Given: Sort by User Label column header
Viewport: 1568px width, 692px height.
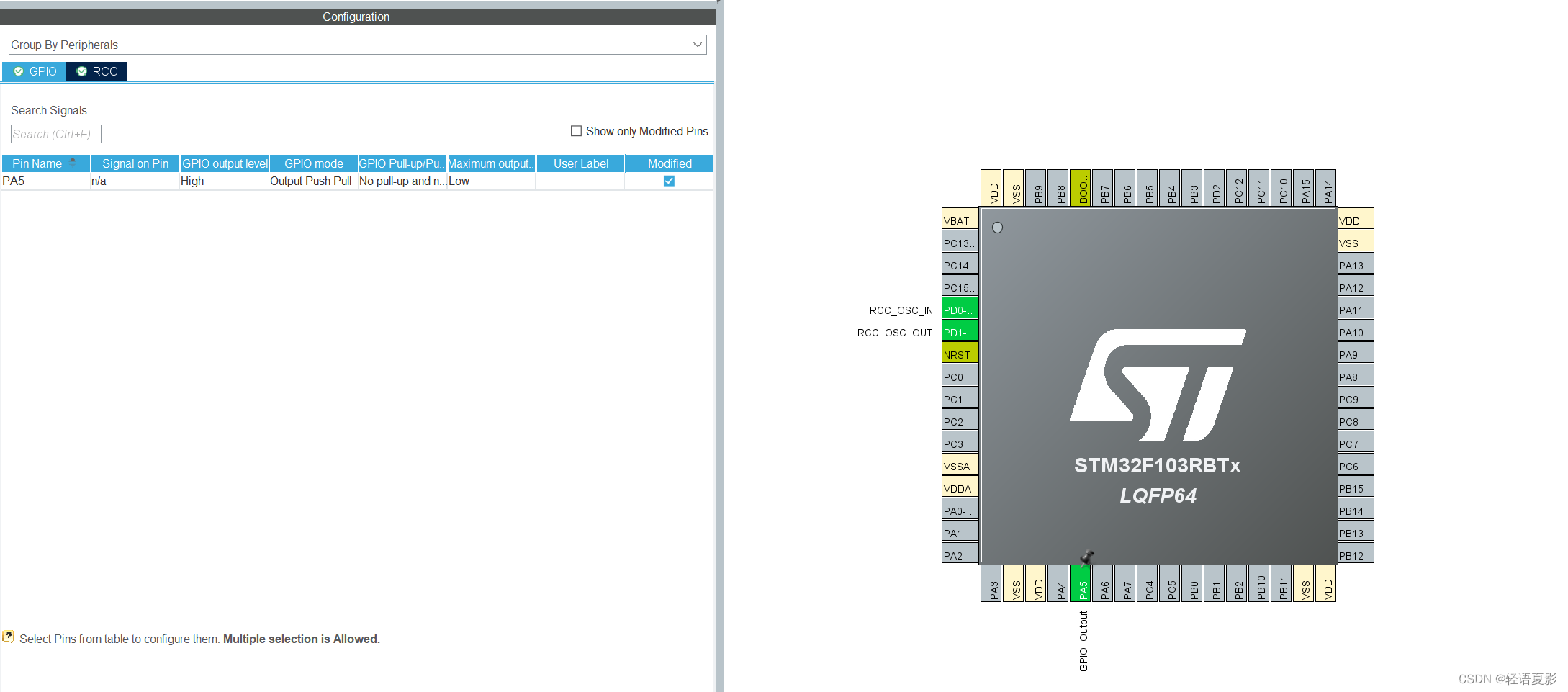Looking at the screenshot, I should point(581,163).
